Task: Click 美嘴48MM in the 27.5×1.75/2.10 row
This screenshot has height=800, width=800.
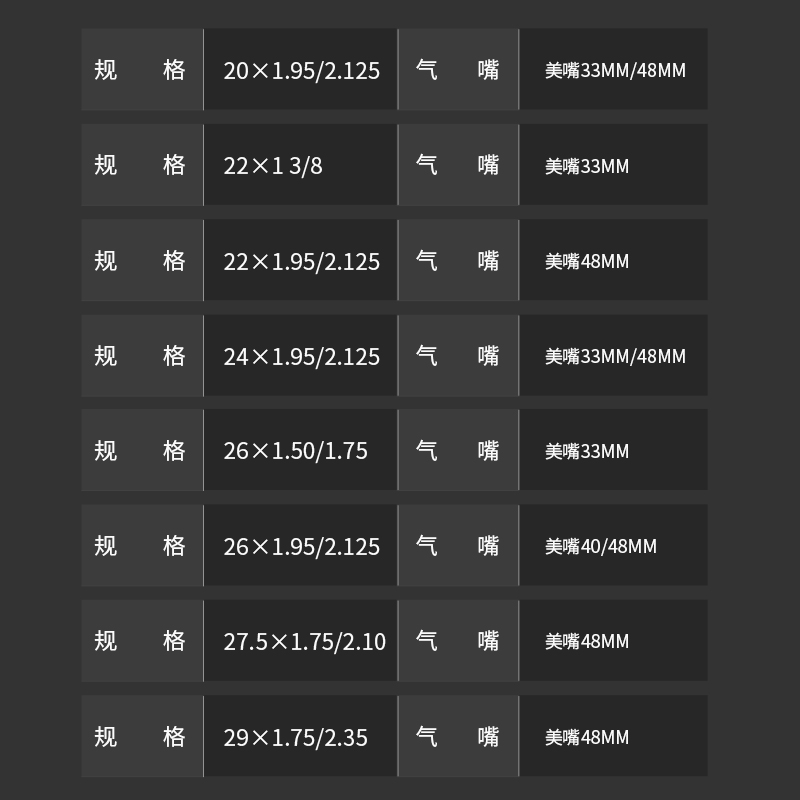Action: (x=587, y=641)
